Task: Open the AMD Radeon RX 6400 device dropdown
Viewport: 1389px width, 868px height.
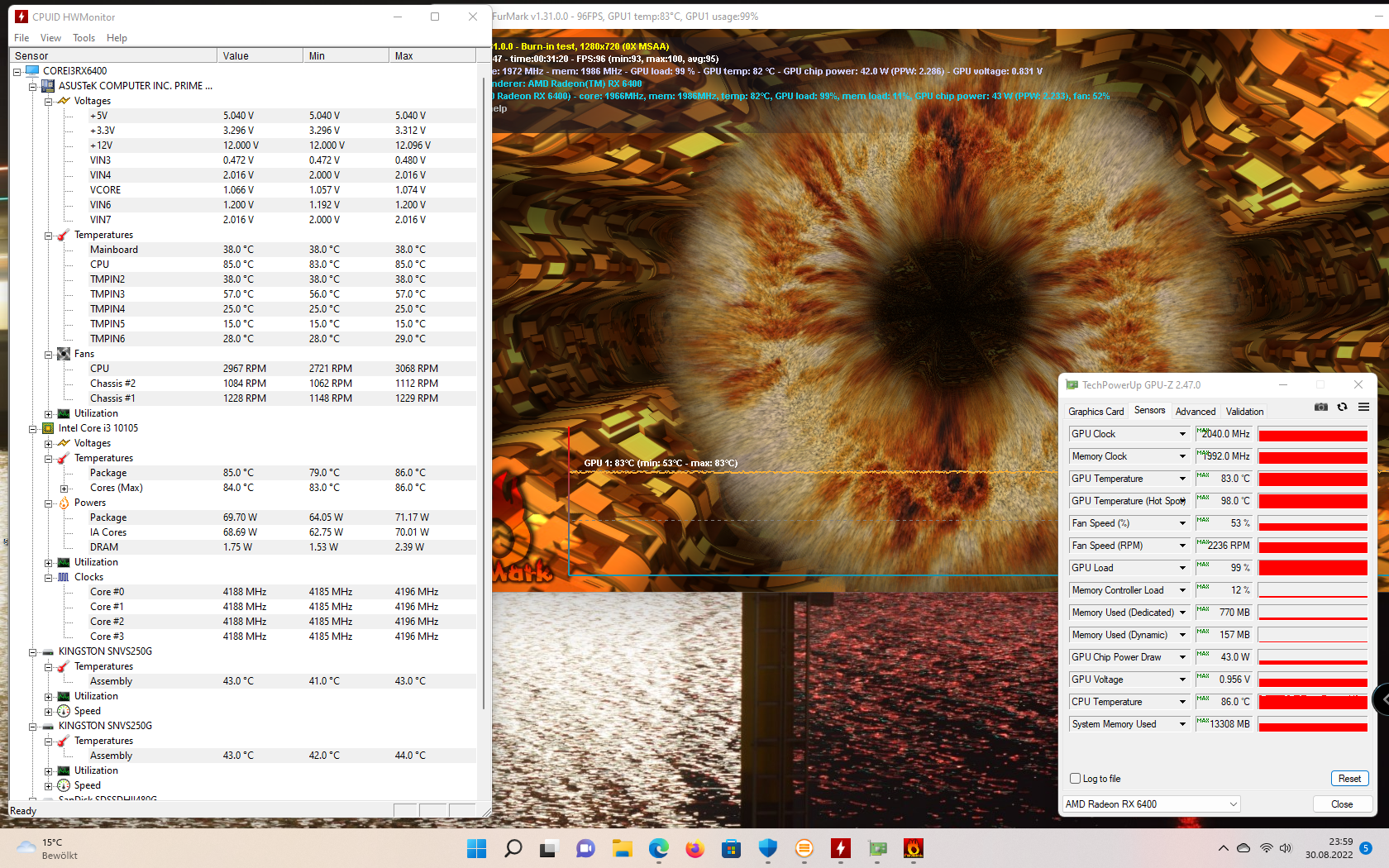Action: [1151, 804]
